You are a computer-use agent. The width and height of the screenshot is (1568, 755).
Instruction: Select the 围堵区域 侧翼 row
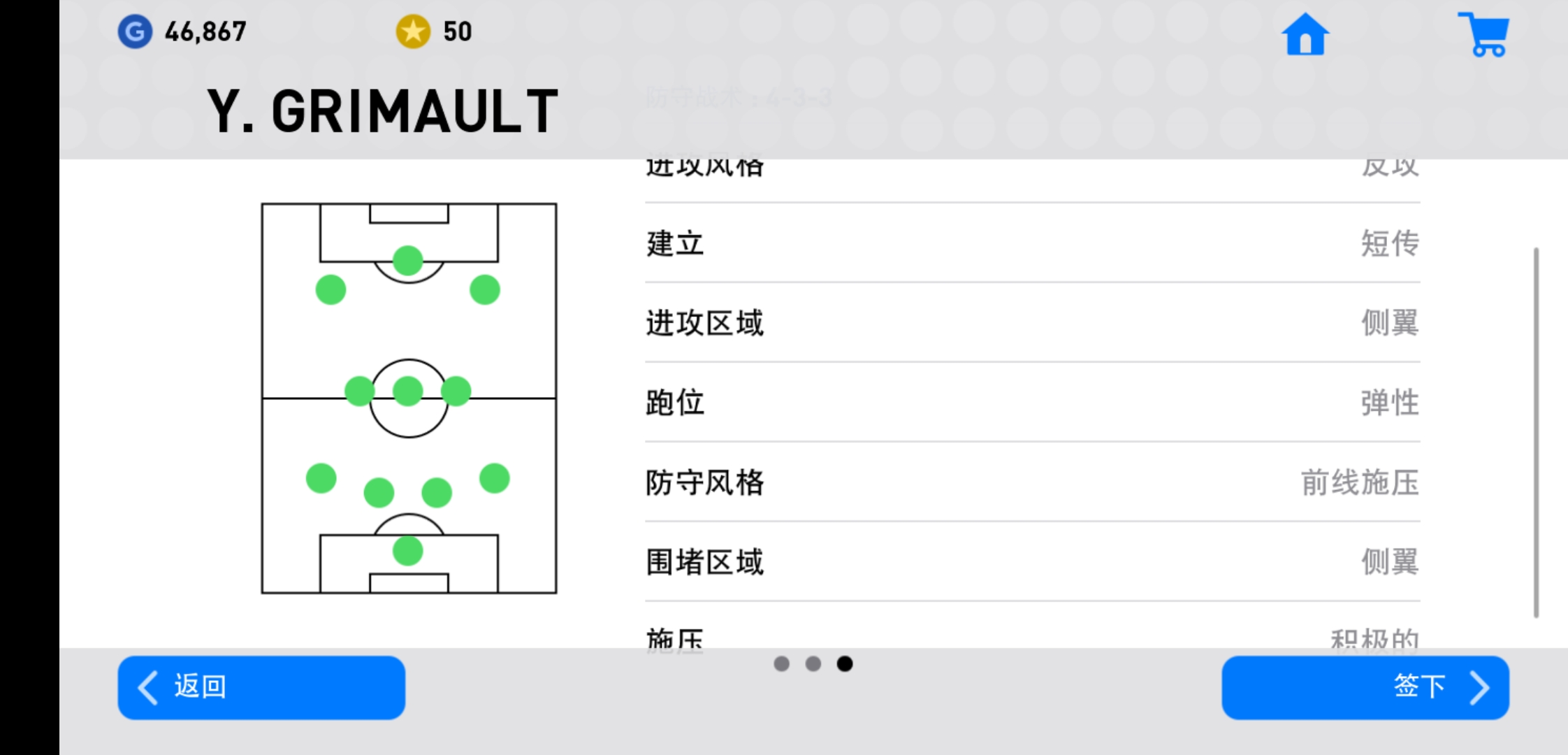(x=1033, y=562)
